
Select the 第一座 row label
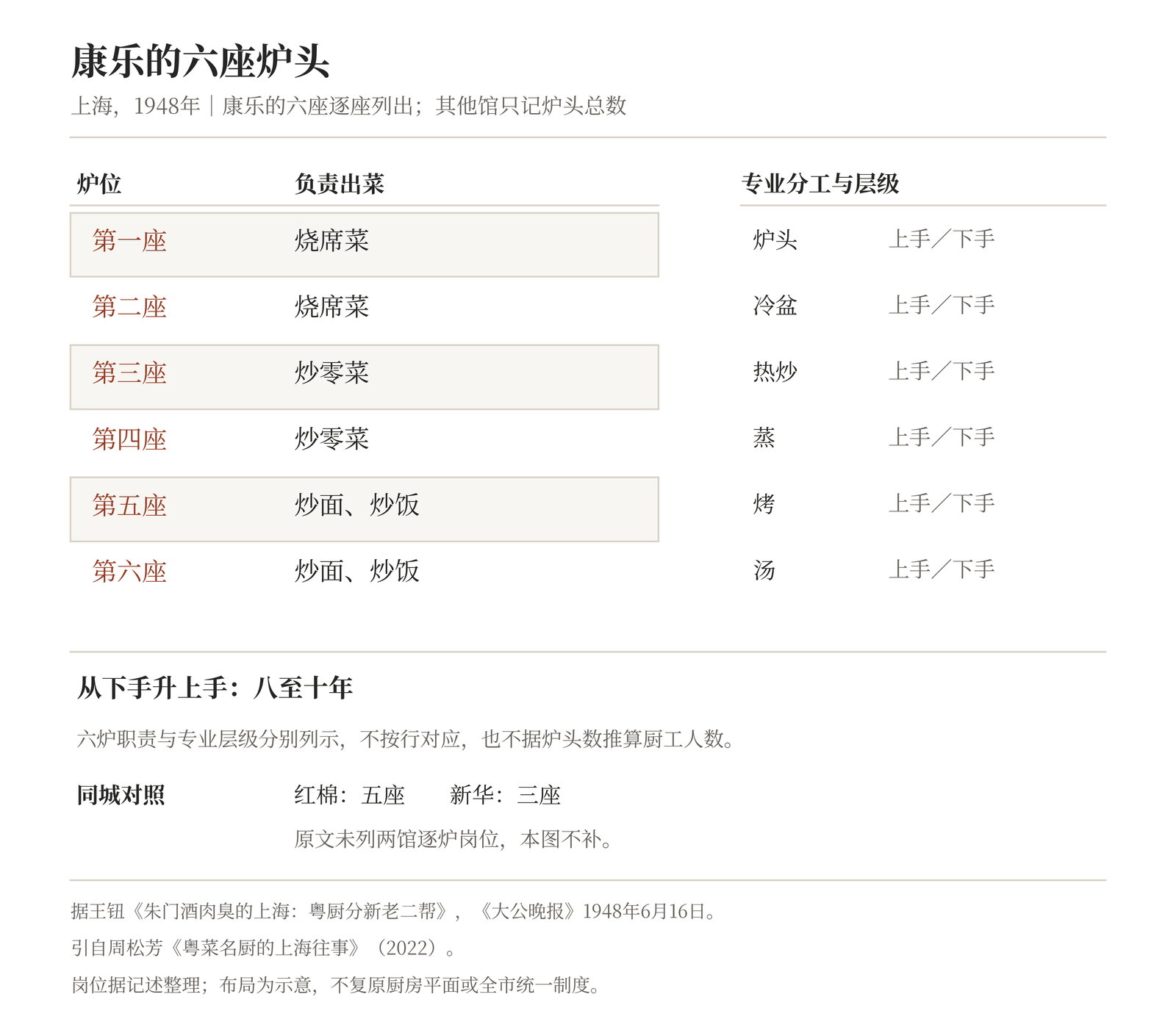pos(129,241)
